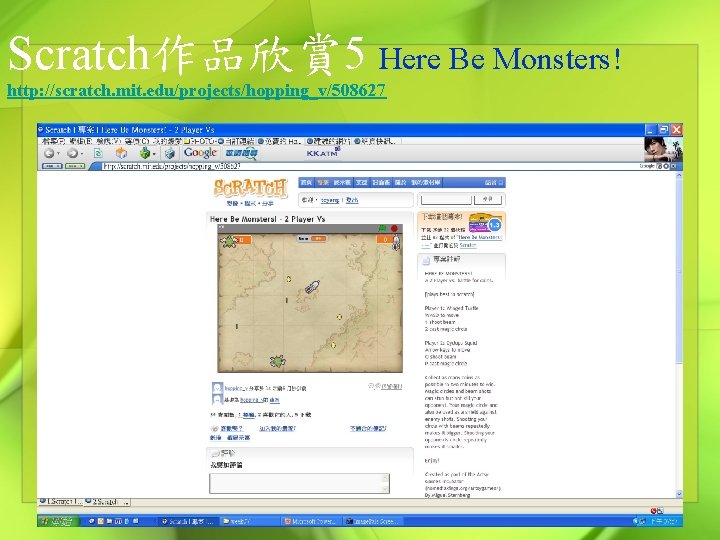The width and height of the screenshot is (720, 540).
Task: Click the hopping_v link in second author line
Action: [x=251, y=400]
